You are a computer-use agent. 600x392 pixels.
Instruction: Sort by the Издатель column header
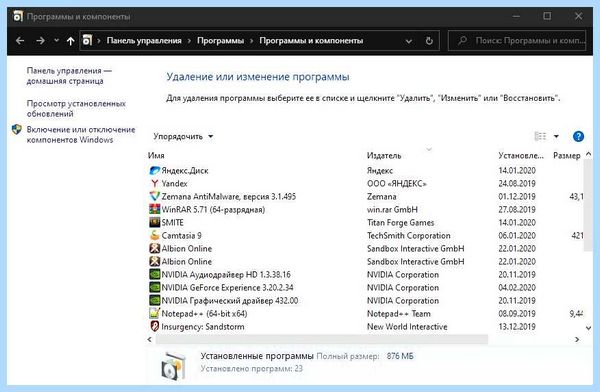[x=384, y=156]
